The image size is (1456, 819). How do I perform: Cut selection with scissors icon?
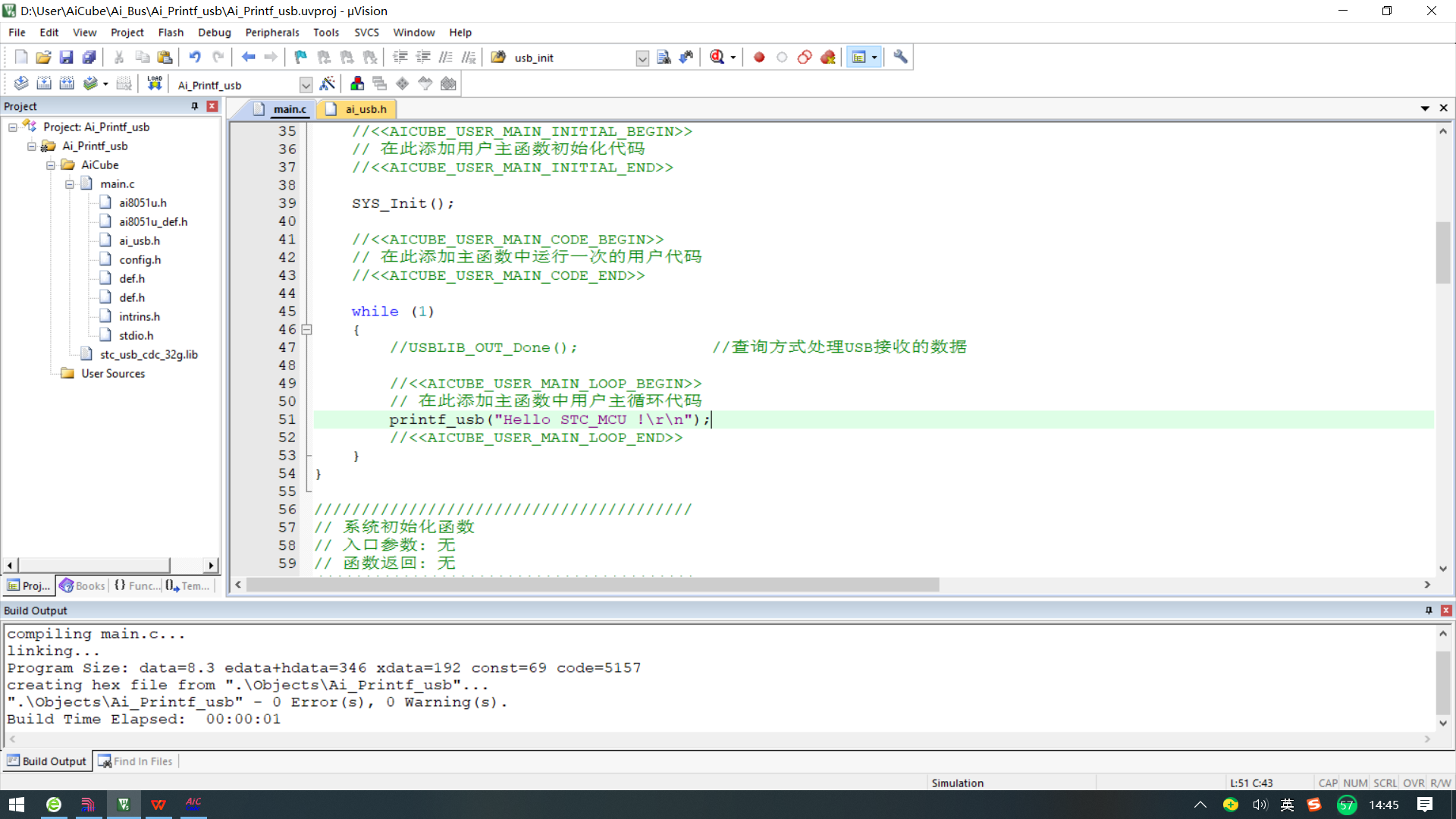pos(119,58)
